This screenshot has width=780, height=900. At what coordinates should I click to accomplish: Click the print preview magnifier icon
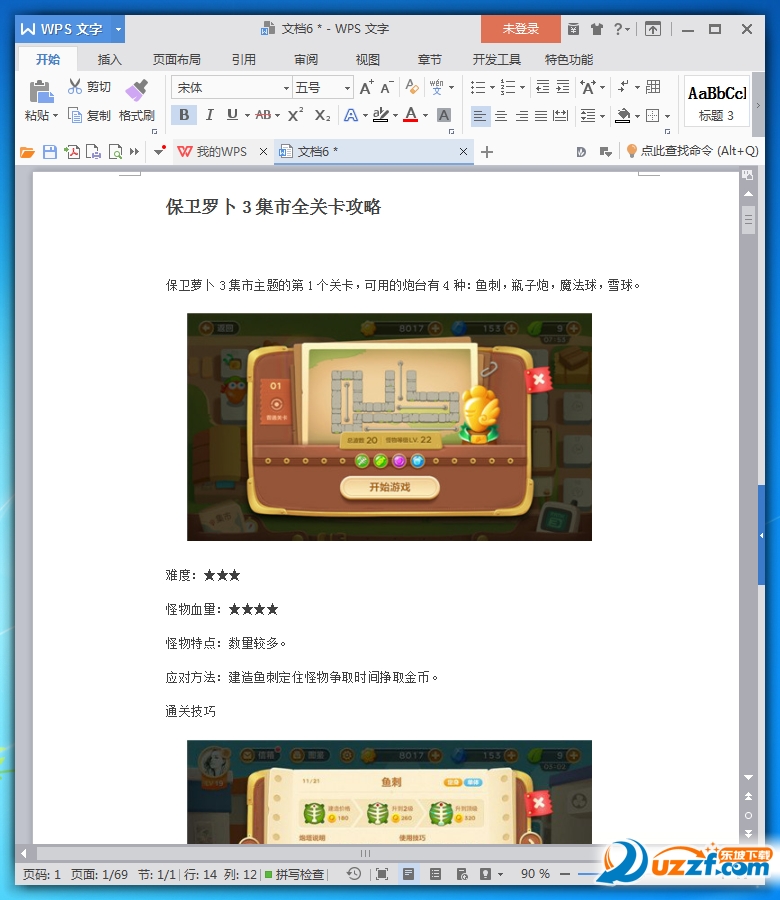(x=115, y=152)
